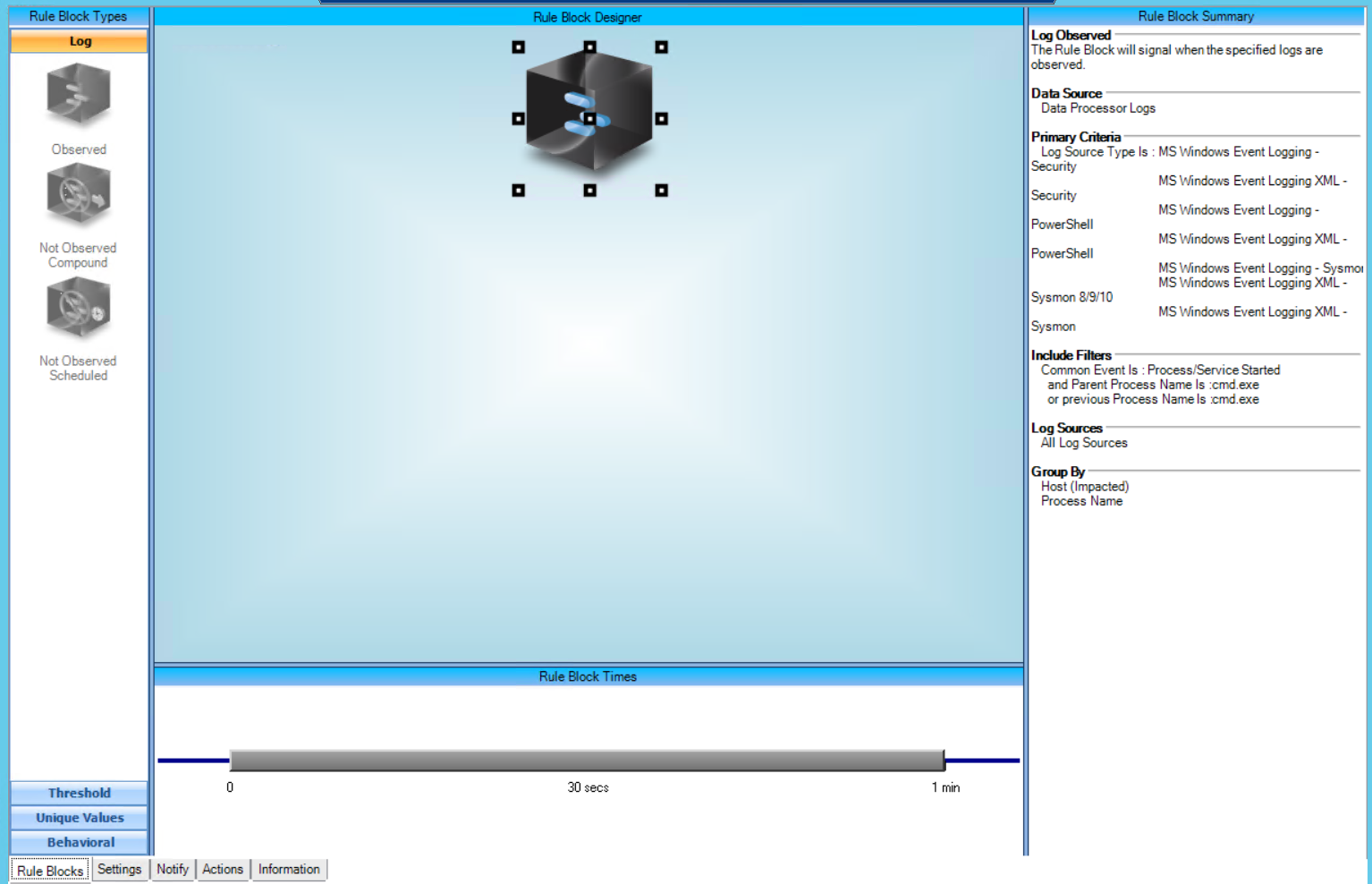Open the Information tab
The image size is (1372, 884).
click(289, 869)
